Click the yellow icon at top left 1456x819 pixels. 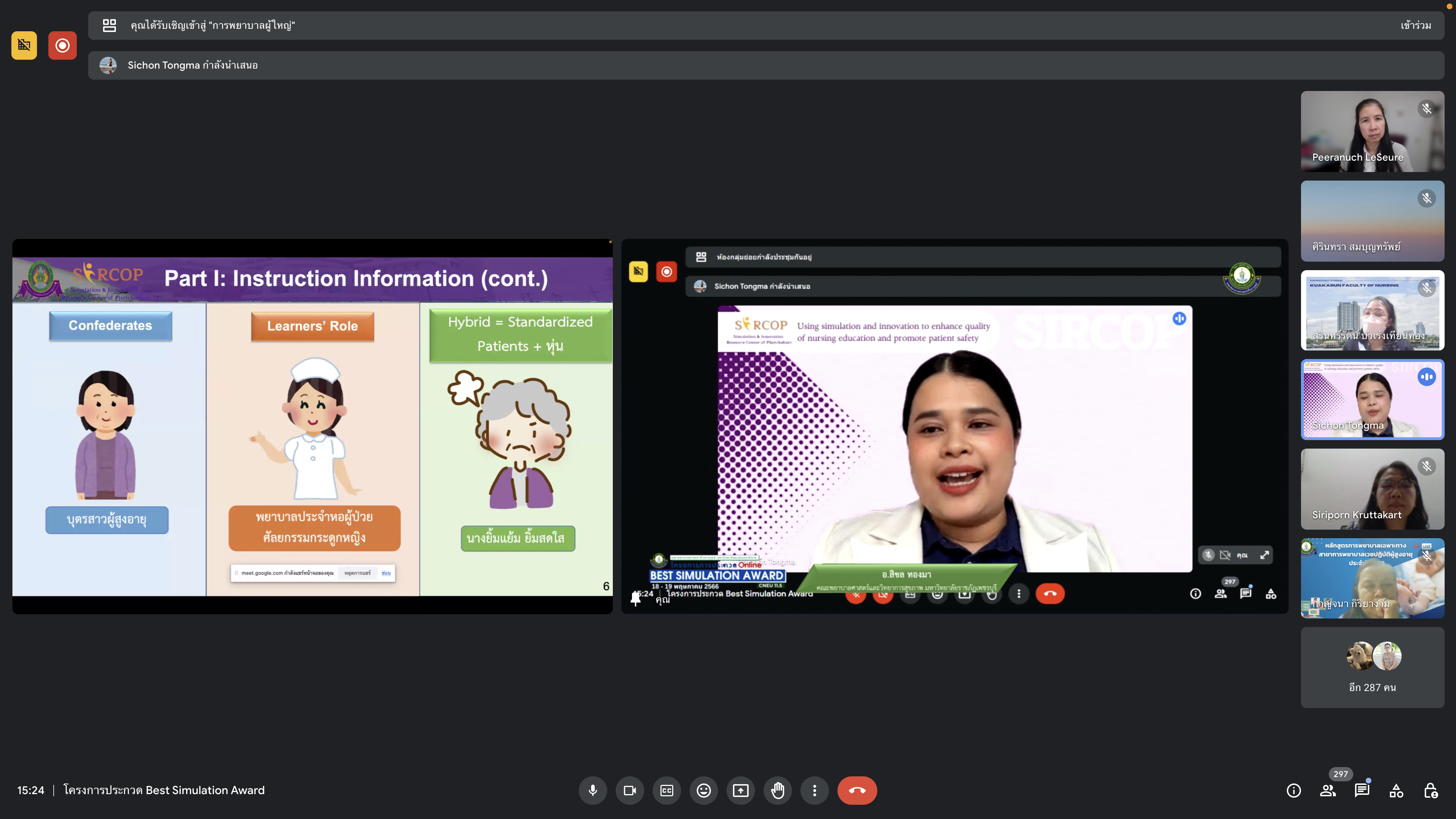[24, 45]
